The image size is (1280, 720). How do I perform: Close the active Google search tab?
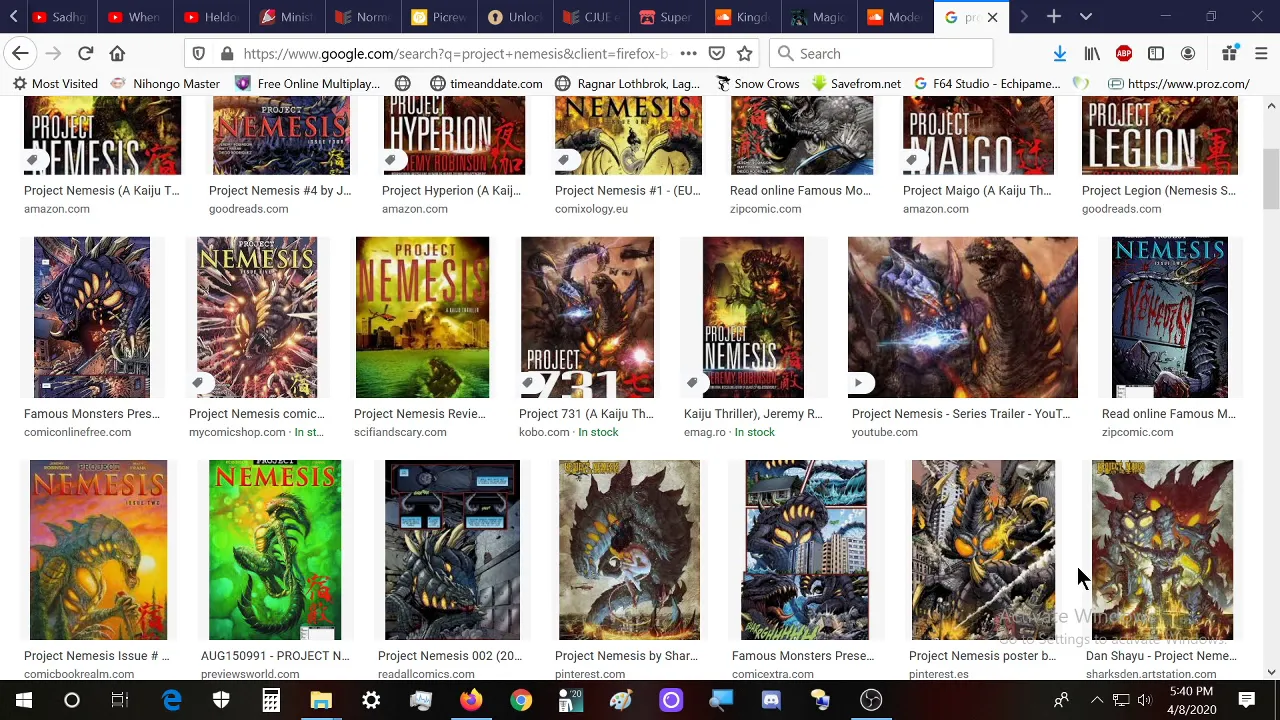point(992,17)
